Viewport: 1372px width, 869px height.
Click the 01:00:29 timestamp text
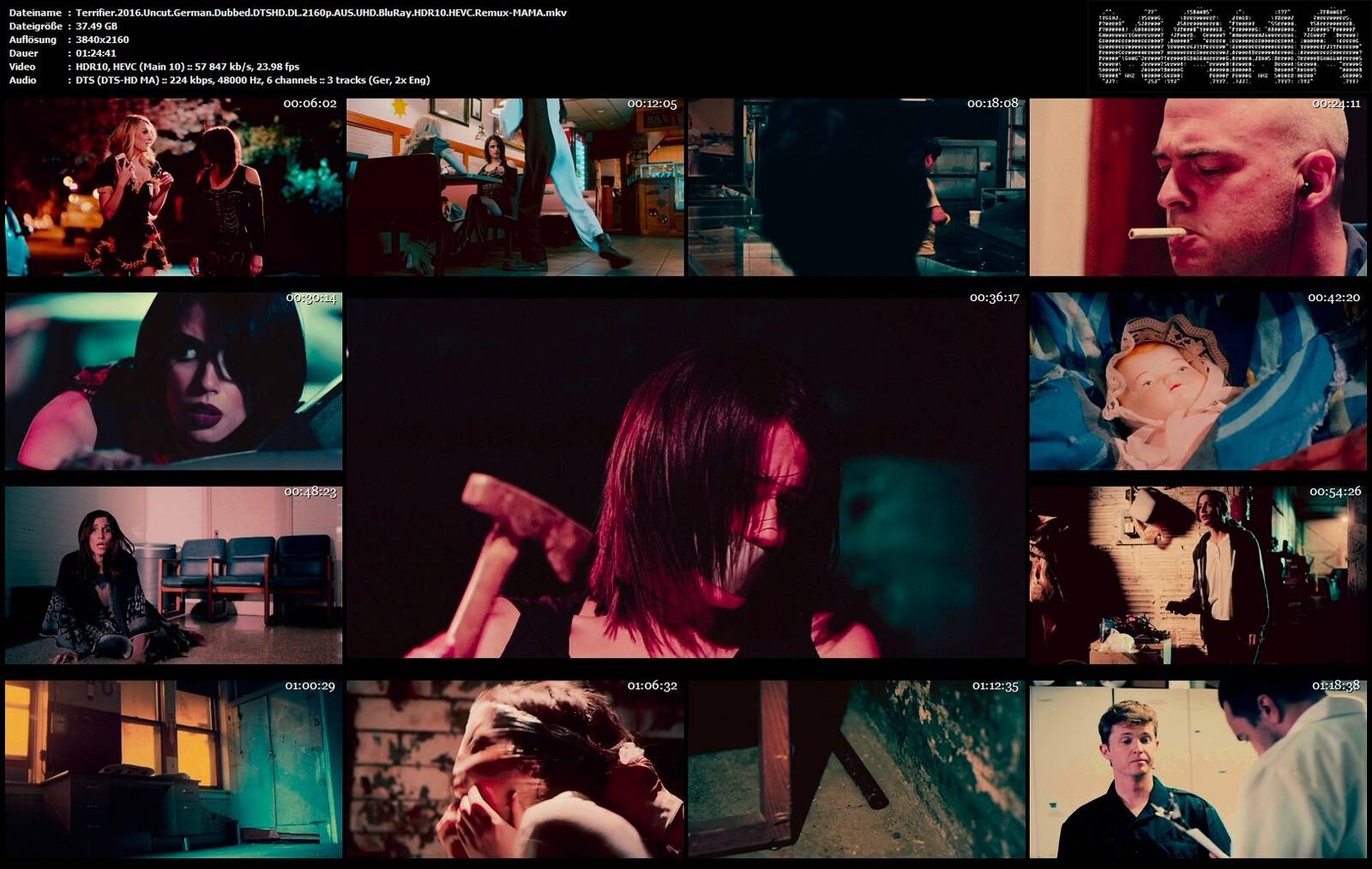click(310, 686)
